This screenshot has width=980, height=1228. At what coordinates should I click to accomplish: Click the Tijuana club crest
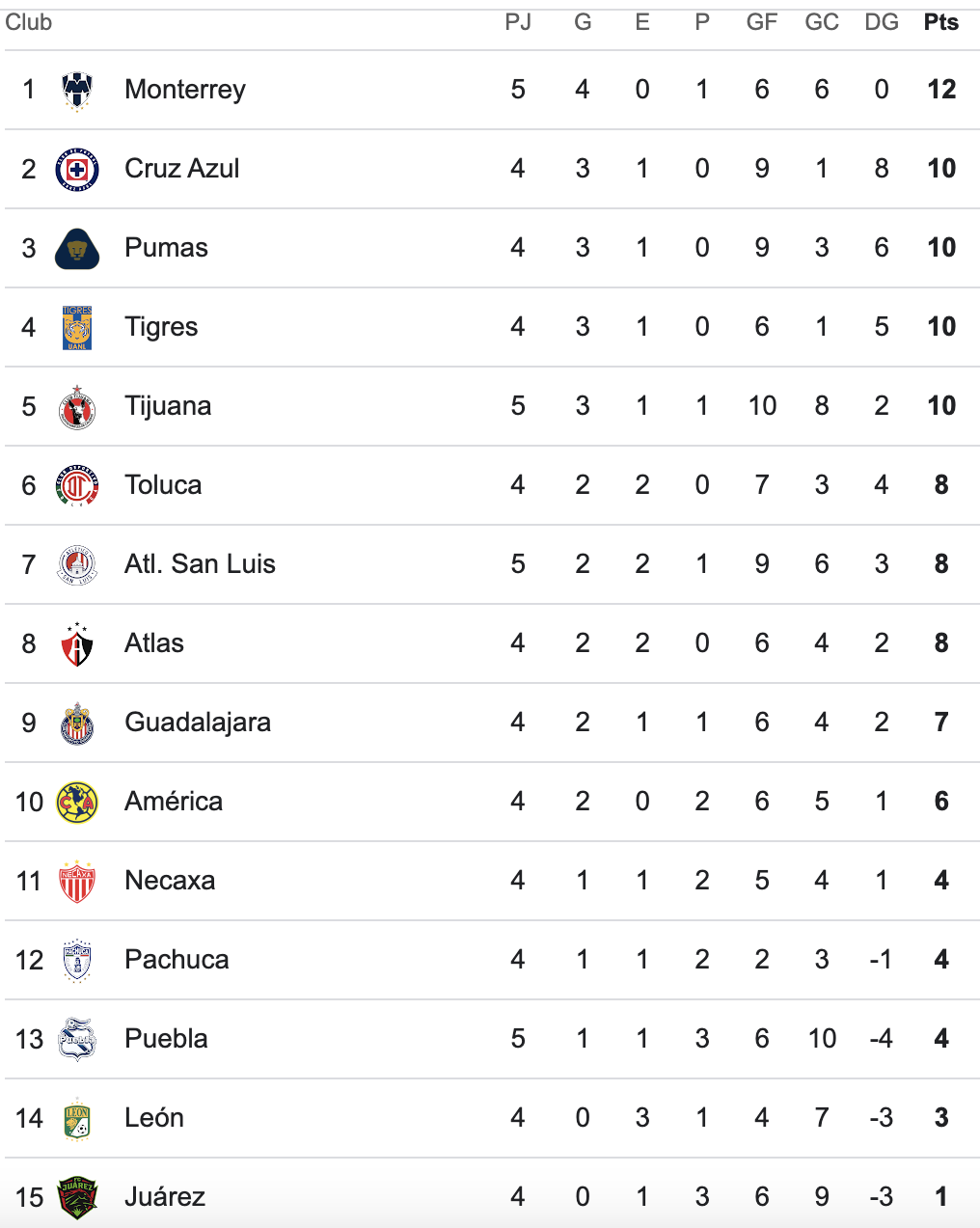coord(77,407)
